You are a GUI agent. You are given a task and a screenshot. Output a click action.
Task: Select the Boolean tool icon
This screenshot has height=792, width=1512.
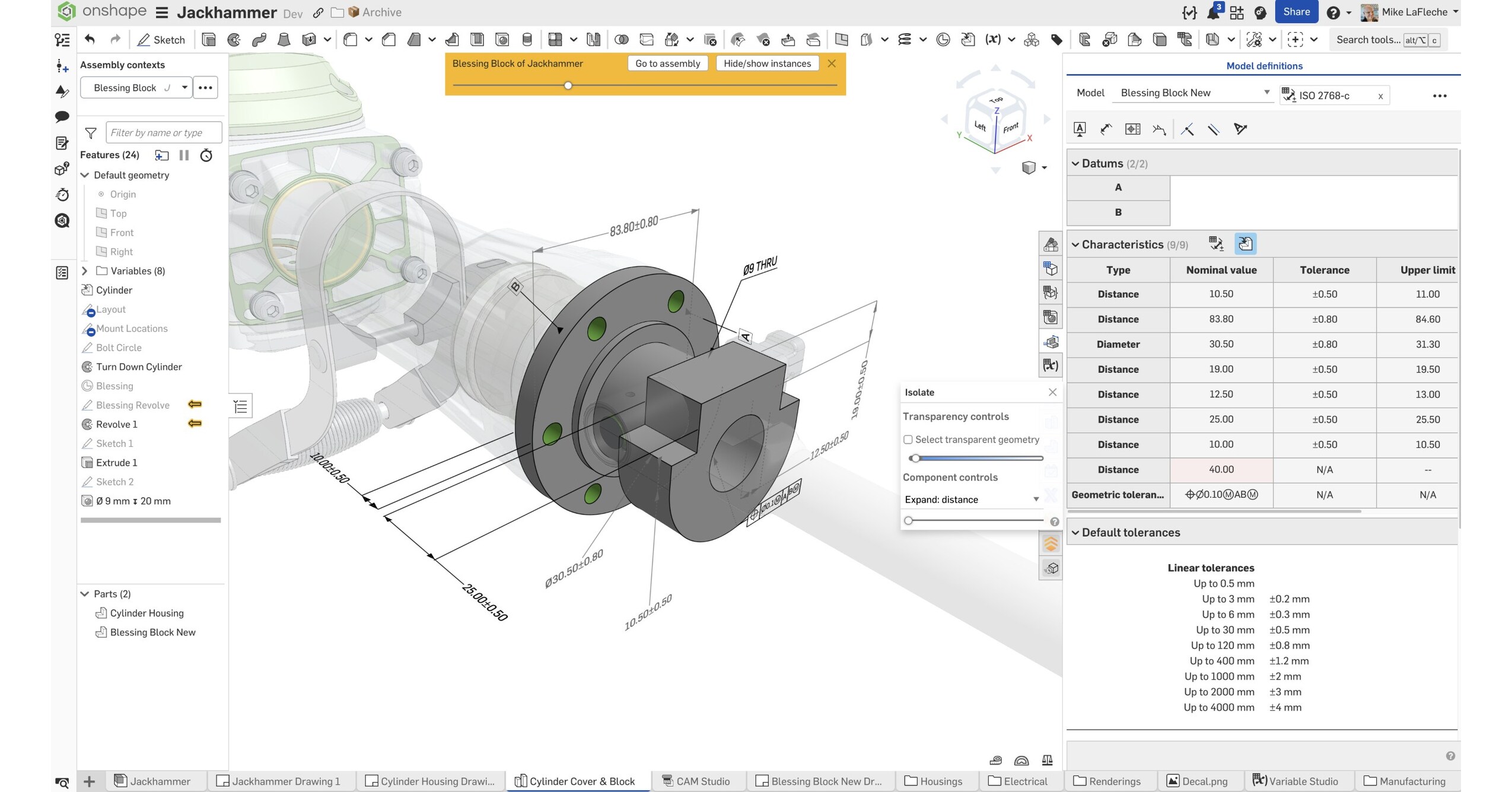(x=621, y=40)
